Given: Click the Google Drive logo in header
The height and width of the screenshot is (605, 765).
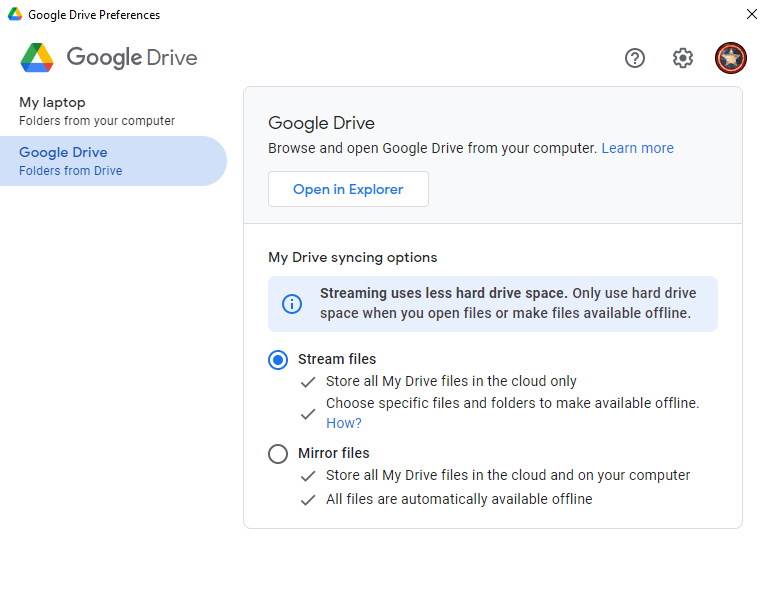Looking at the screenshot, I should [x=37, y=58].
